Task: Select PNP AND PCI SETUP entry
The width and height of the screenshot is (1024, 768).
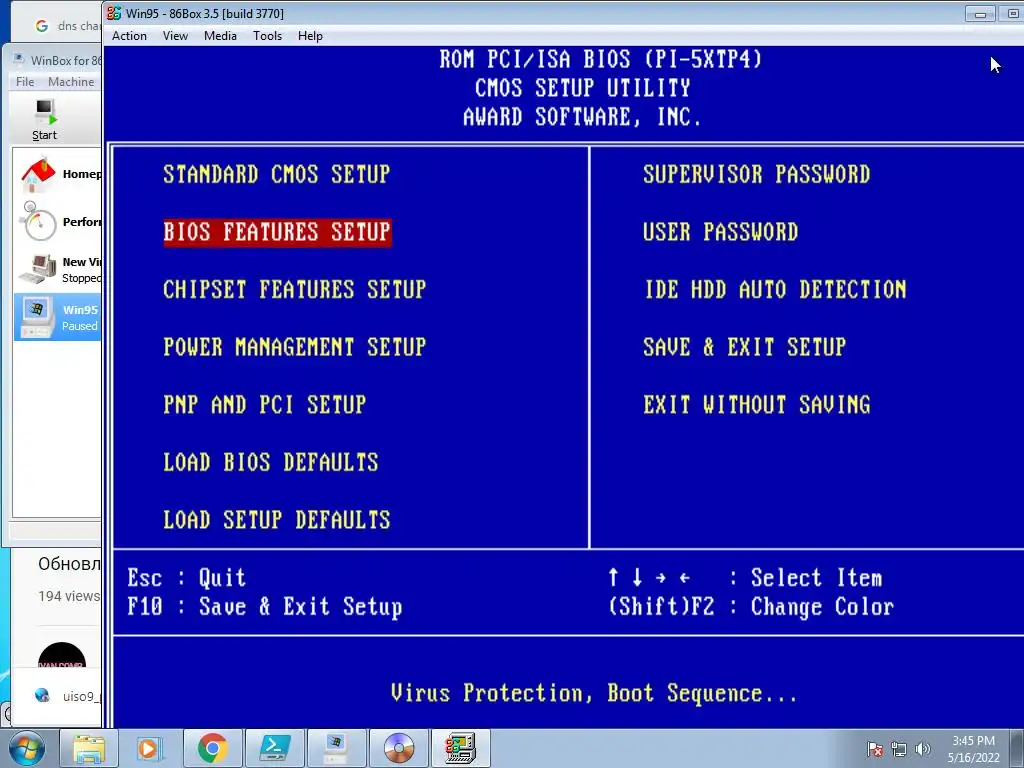Action: (x=264, y=404)
